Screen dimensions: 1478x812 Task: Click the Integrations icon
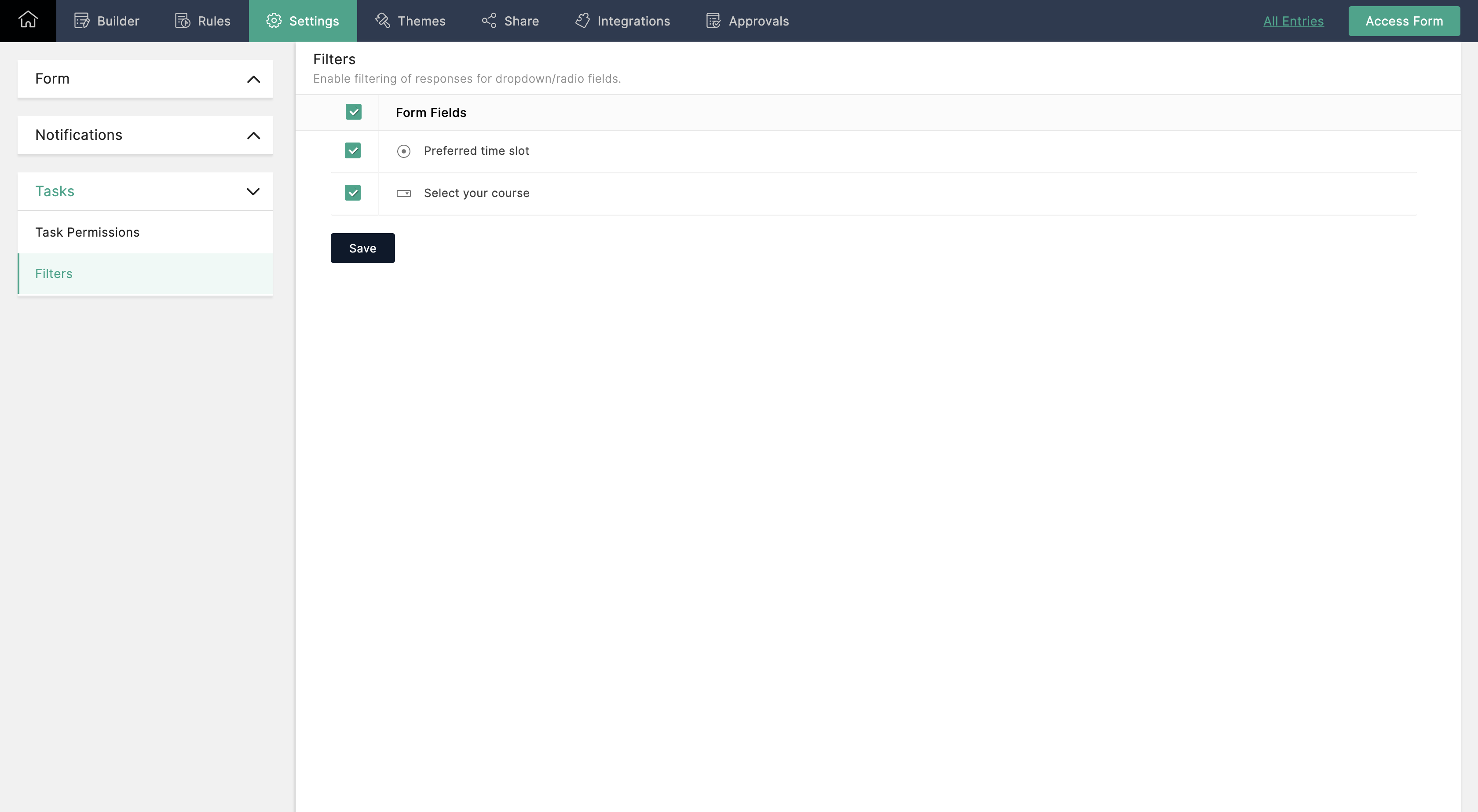(582, 21)
